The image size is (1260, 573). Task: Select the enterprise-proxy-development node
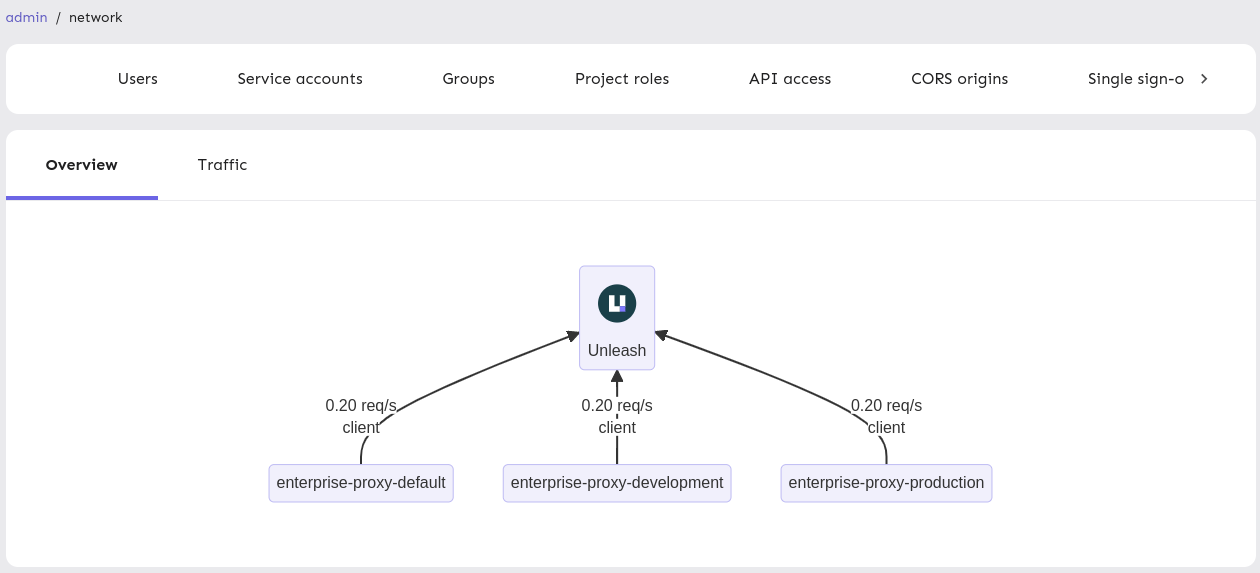[617, 483]
